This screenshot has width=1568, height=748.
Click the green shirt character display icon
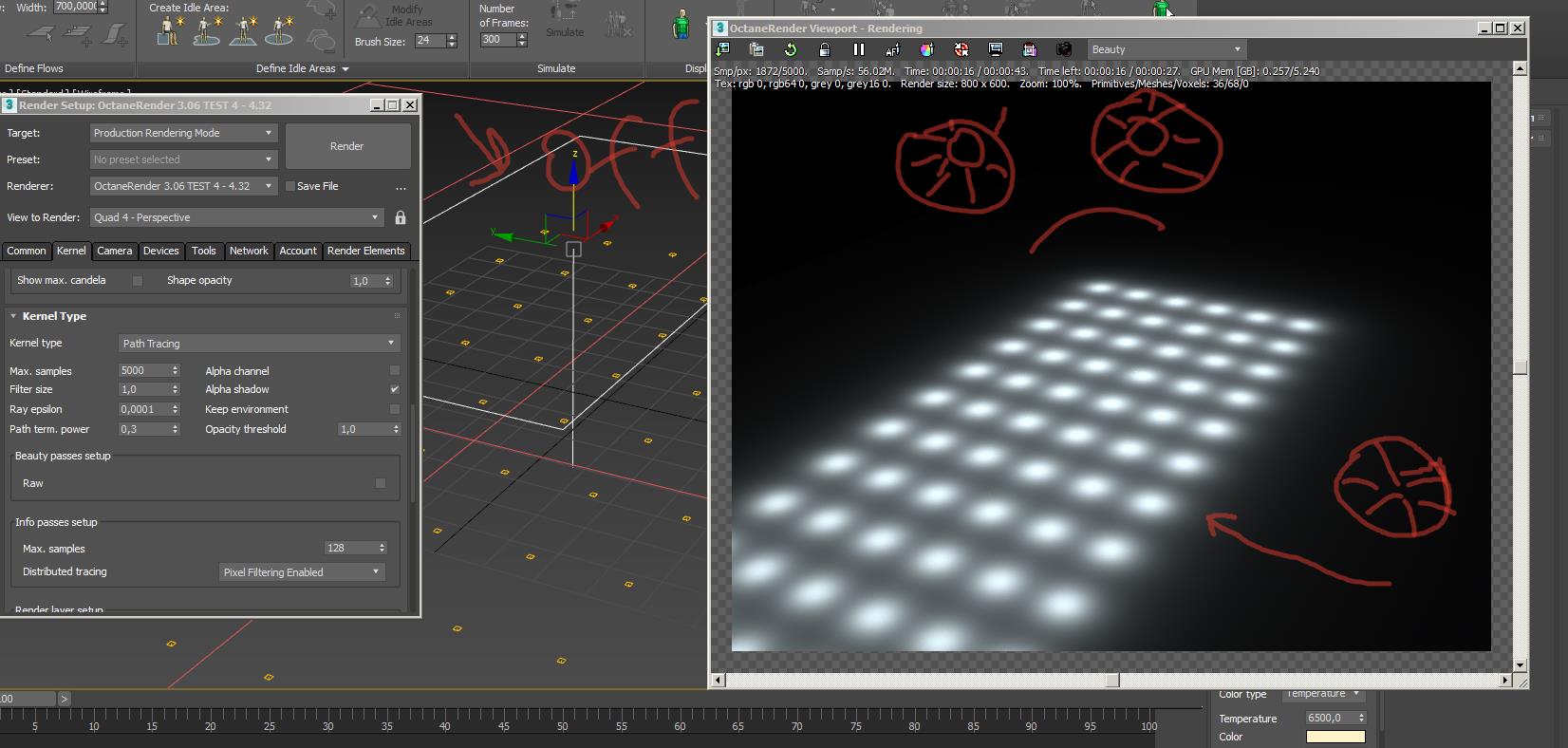[x=681, y=26]
